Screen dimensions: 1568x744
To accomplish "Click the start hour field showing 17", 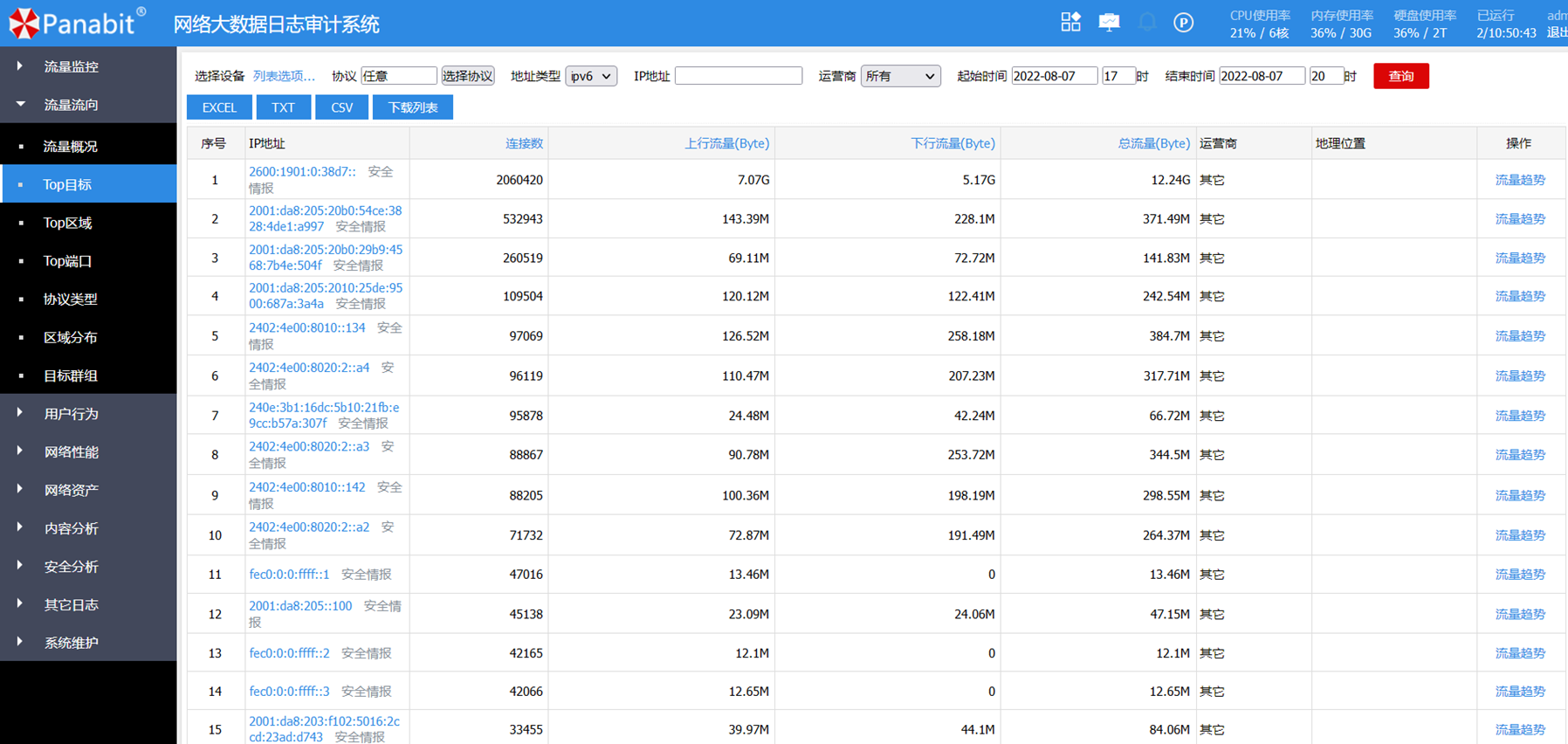I will point(1118,76).
